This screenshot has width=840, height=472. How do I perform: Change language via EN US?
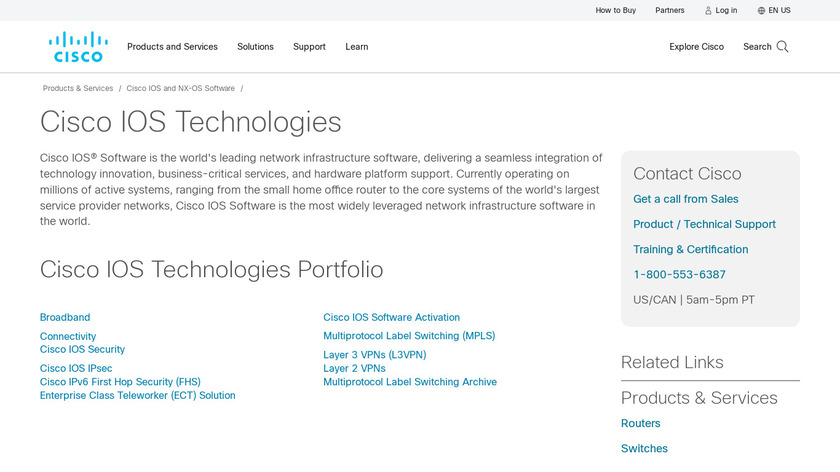click(779, 10)
